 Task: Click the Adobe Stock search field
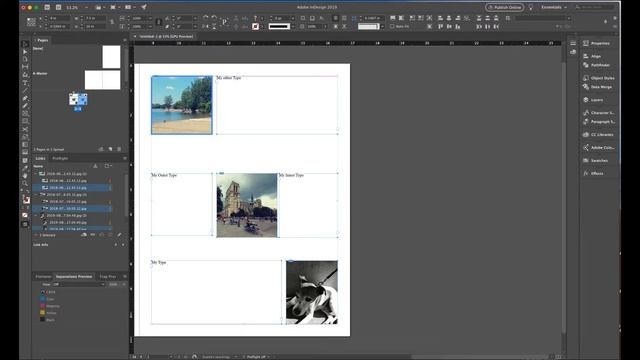click(x=594, y=7)
